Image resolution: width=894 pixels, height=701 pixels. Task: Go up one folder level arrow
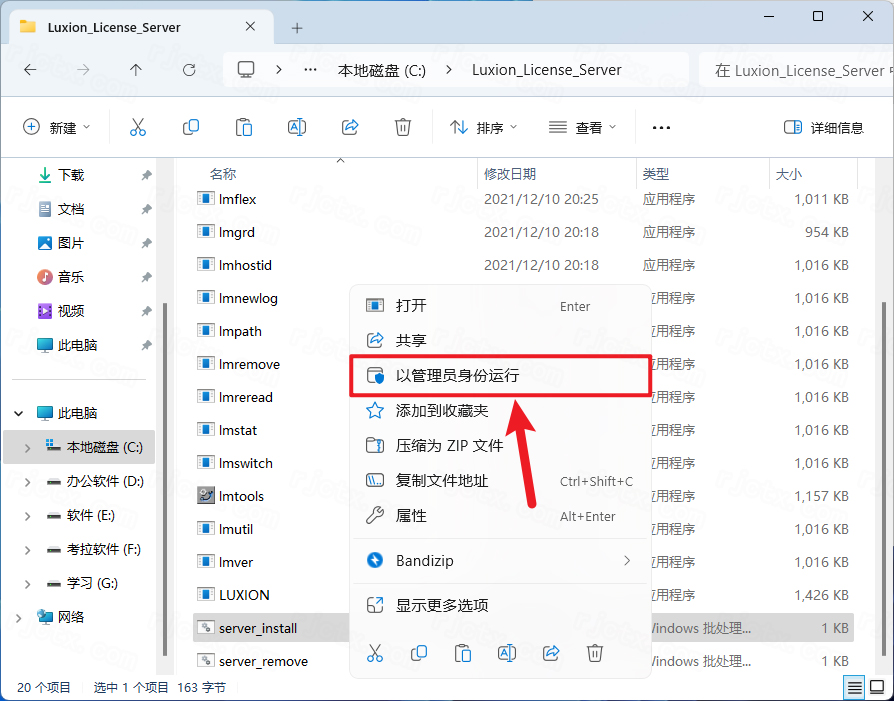pyautogui.click(x=136, y=70)
